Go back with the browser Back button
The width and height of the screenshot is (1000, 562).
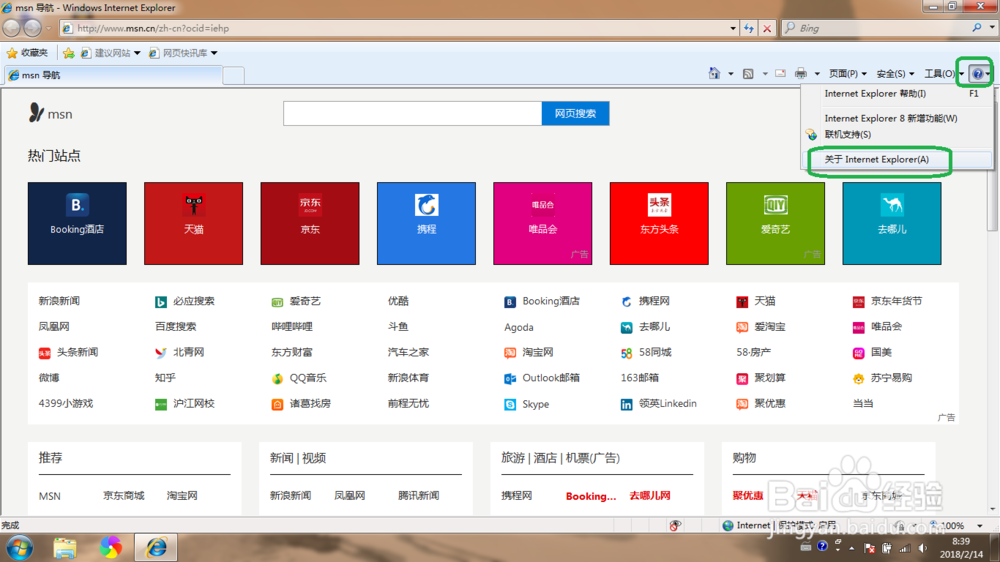tap(12, 28)
